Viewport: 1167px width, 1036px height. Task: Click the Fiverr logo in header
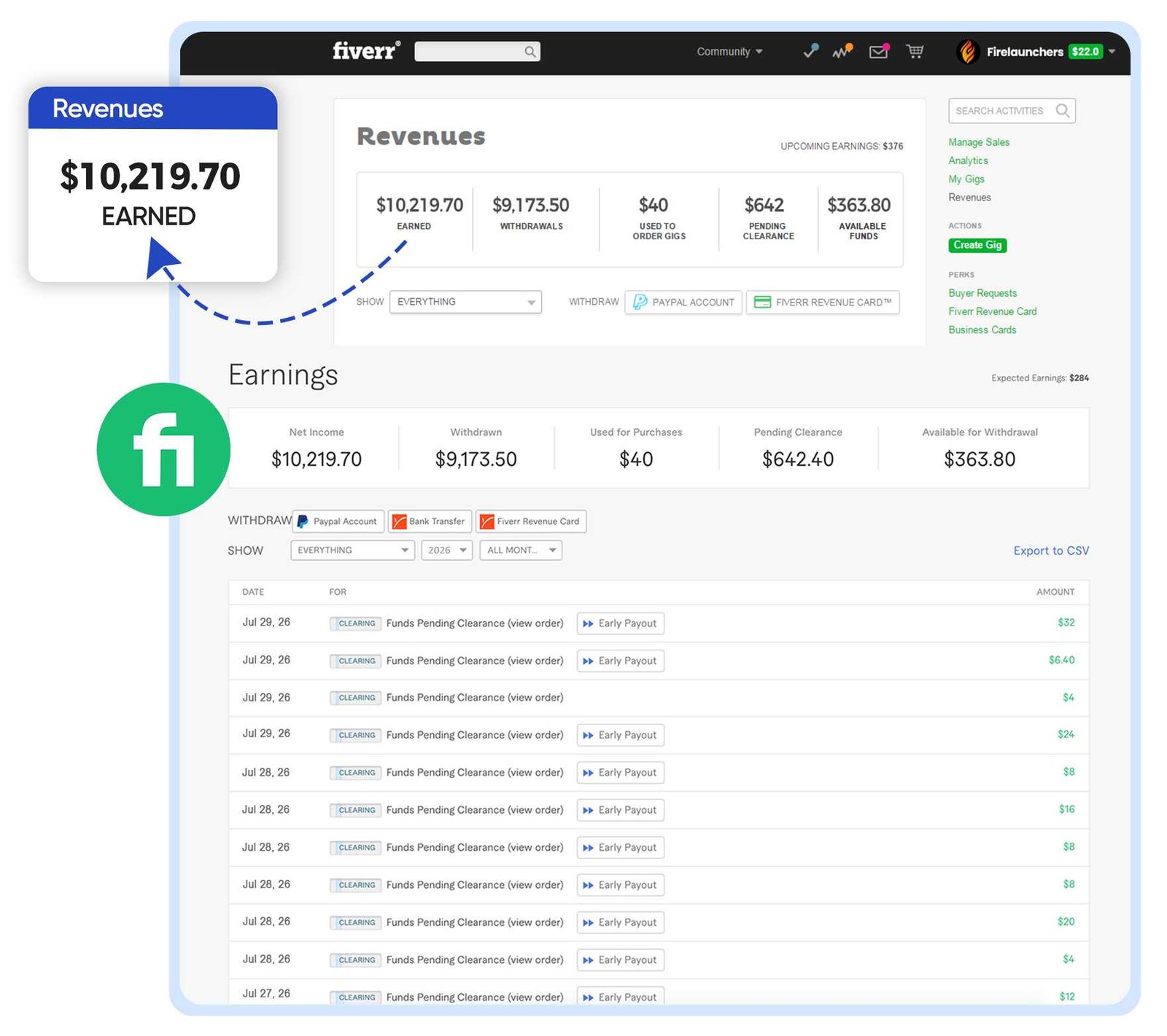(x=366, y=50)
